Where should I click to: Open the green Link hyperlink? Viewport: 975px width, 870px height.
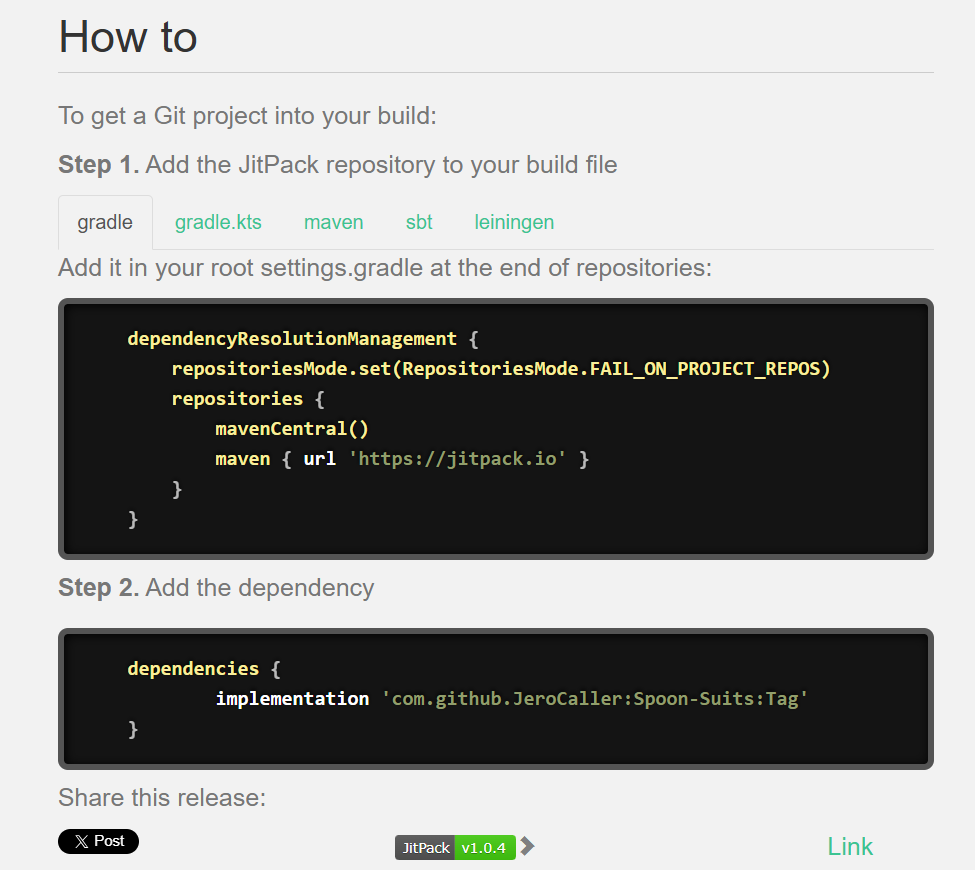850,846
